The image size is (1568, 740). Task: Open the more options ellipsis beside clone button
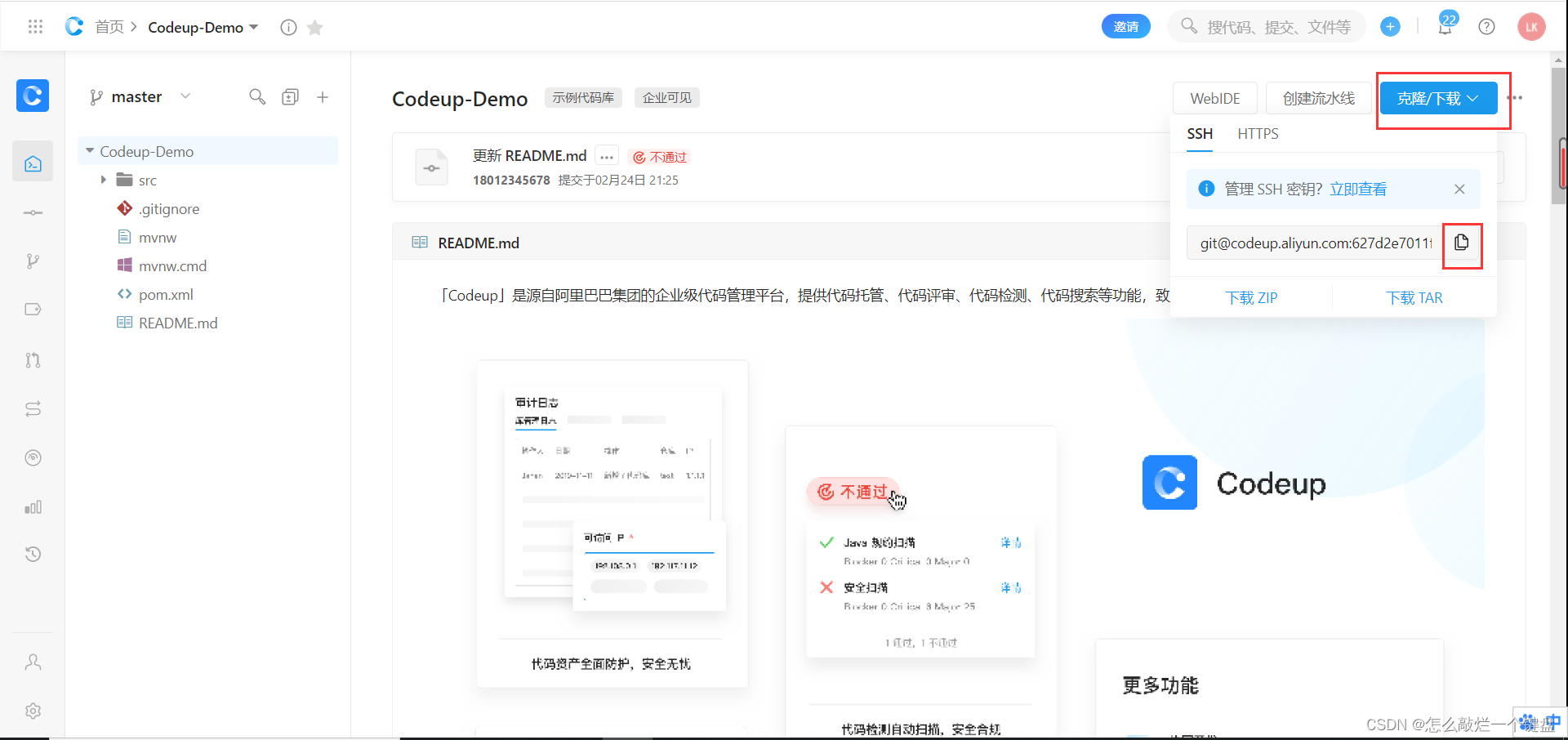click(1517, 98)
